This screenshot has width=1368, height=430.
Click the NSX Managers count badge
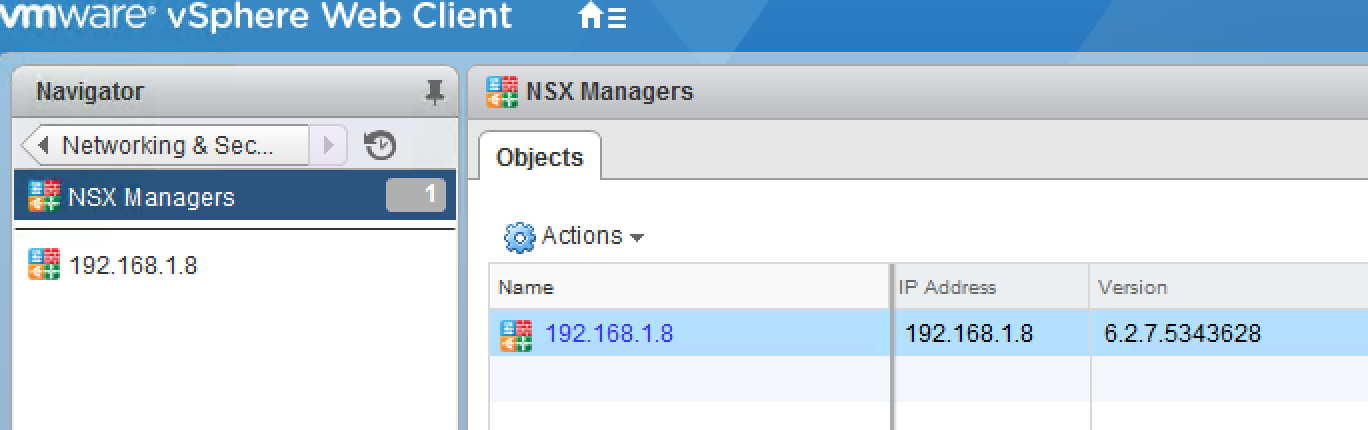pos(415,196)
